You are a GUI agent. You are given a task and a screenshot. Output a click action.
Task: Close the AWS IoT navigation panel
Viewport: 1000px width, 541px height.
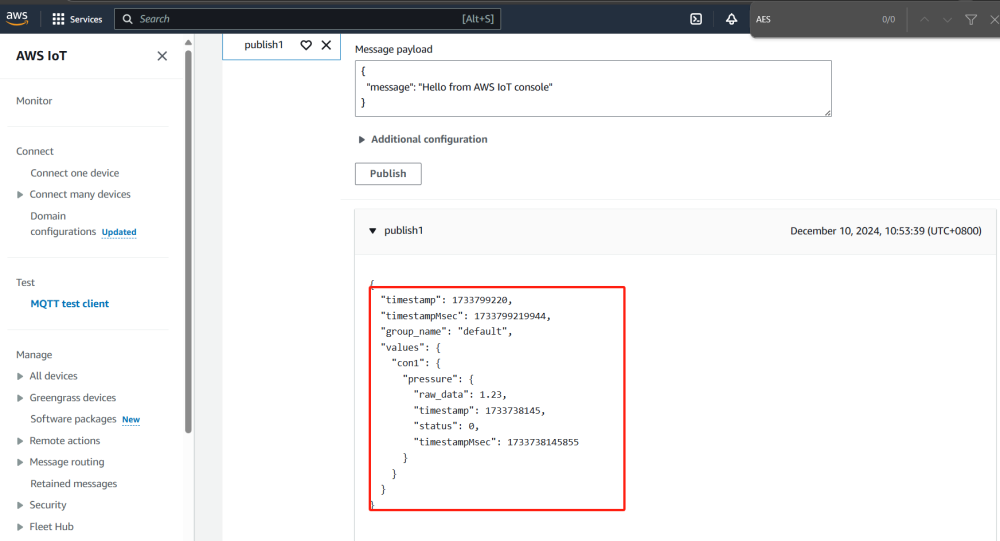pos(162,56)
